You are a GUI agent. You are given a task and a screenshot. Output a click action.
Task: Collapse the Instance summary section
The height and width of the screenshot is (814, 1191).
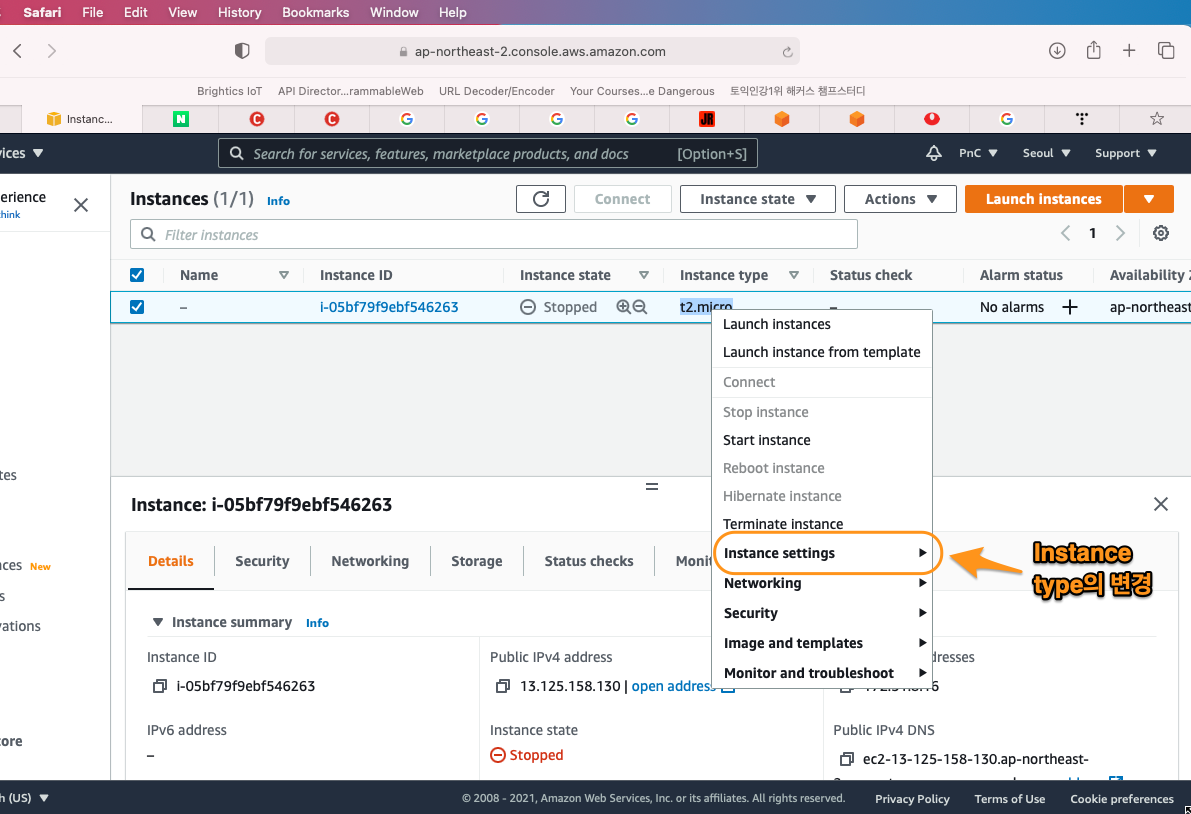point(157,622)
